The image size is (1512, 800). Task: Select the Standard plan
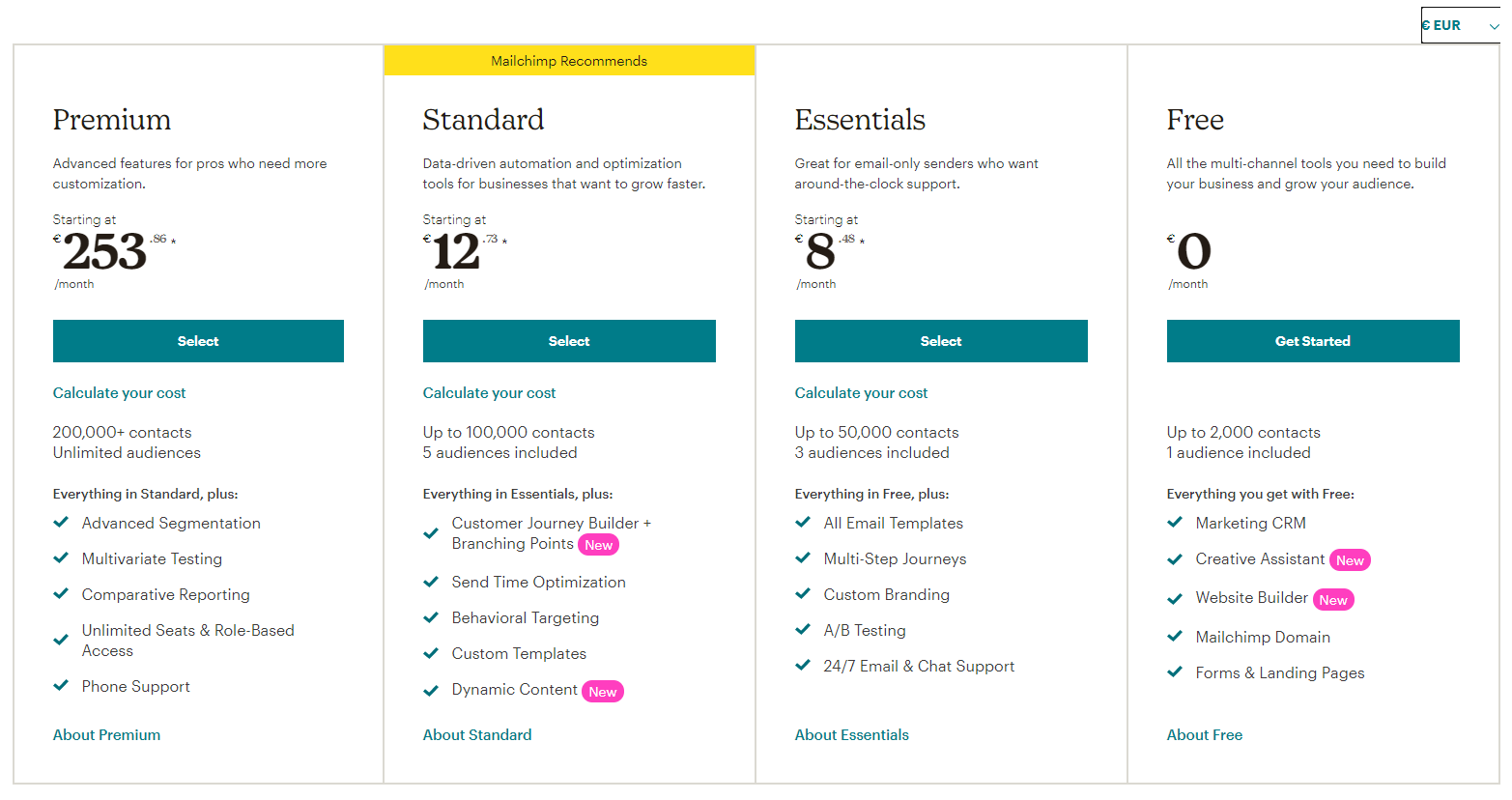(x=568, y=340)
